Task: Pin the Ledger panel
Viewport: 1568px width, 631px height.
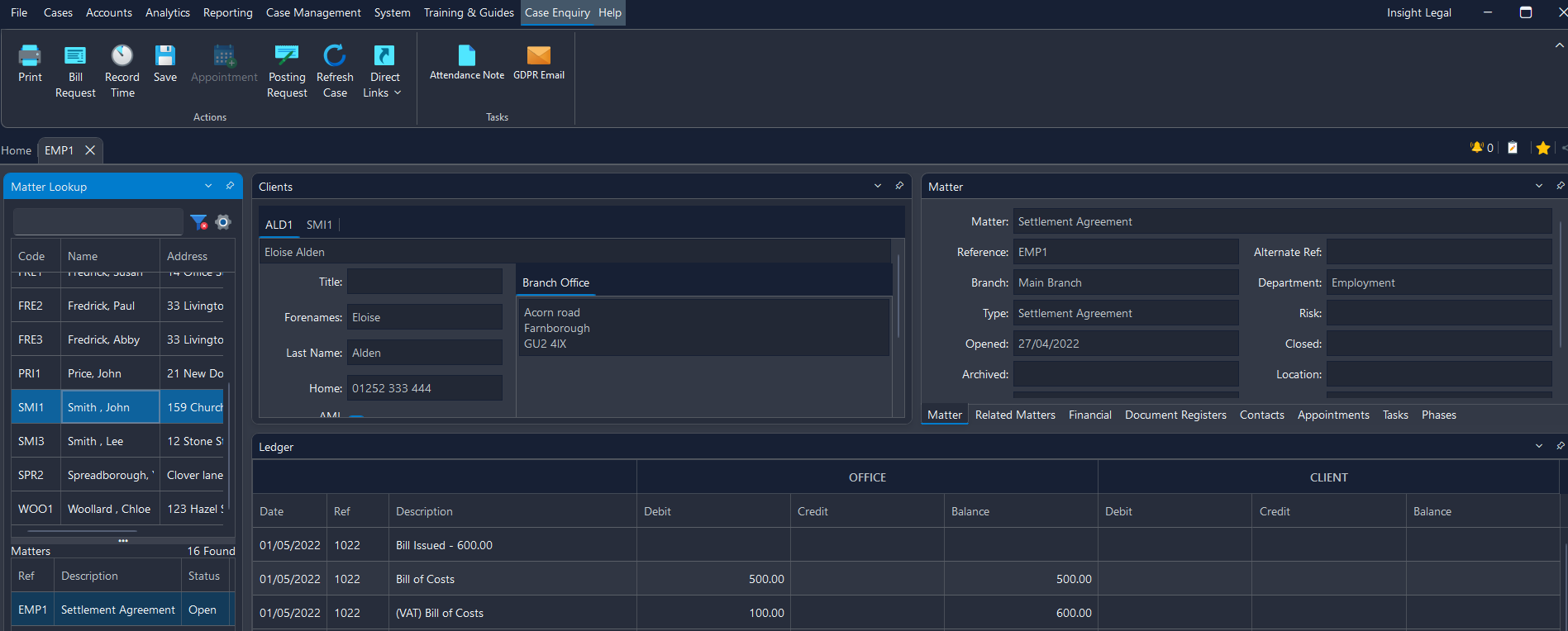Action: click(x=1561, y=446)
